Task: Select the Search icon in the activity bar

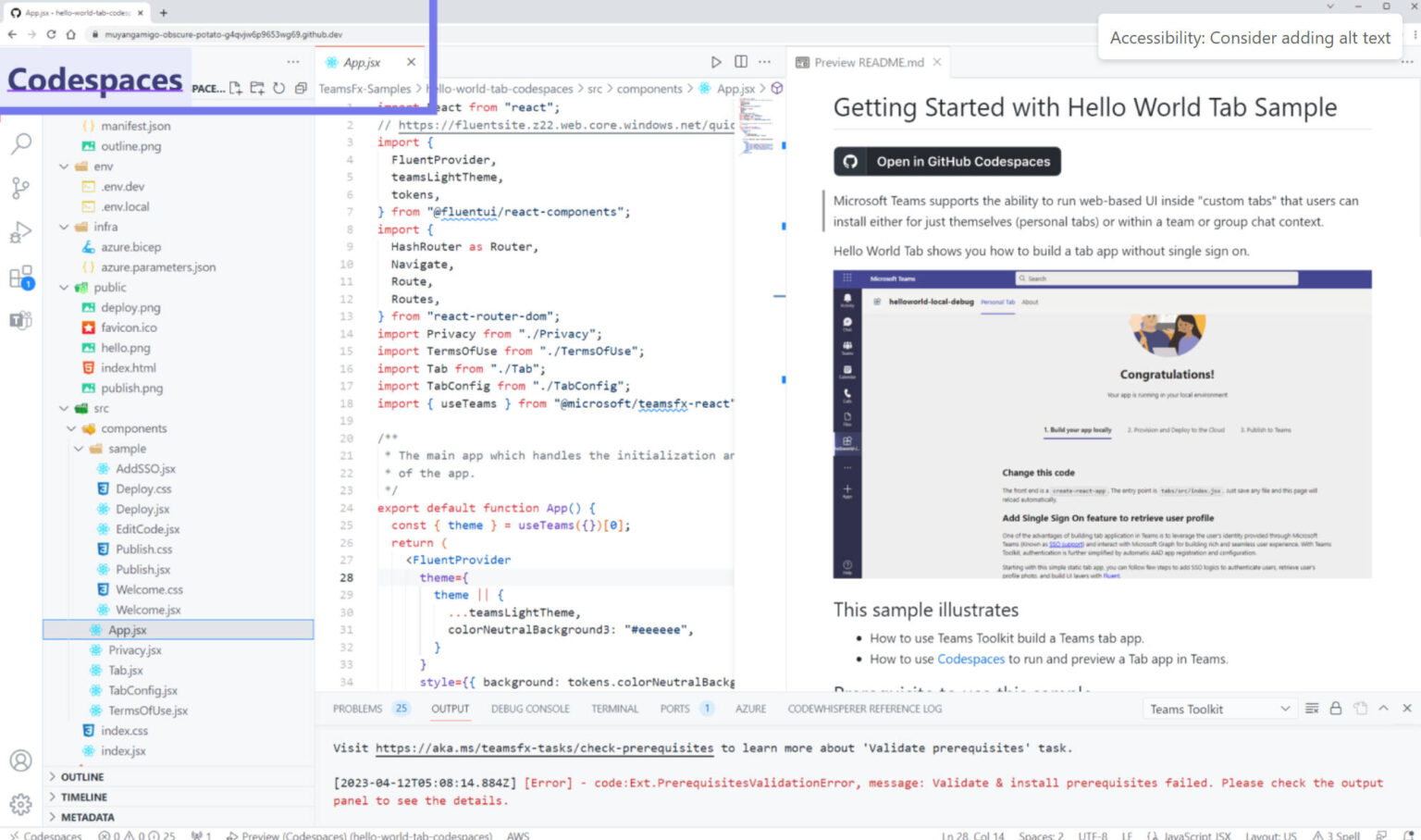Action: [20, 143]
